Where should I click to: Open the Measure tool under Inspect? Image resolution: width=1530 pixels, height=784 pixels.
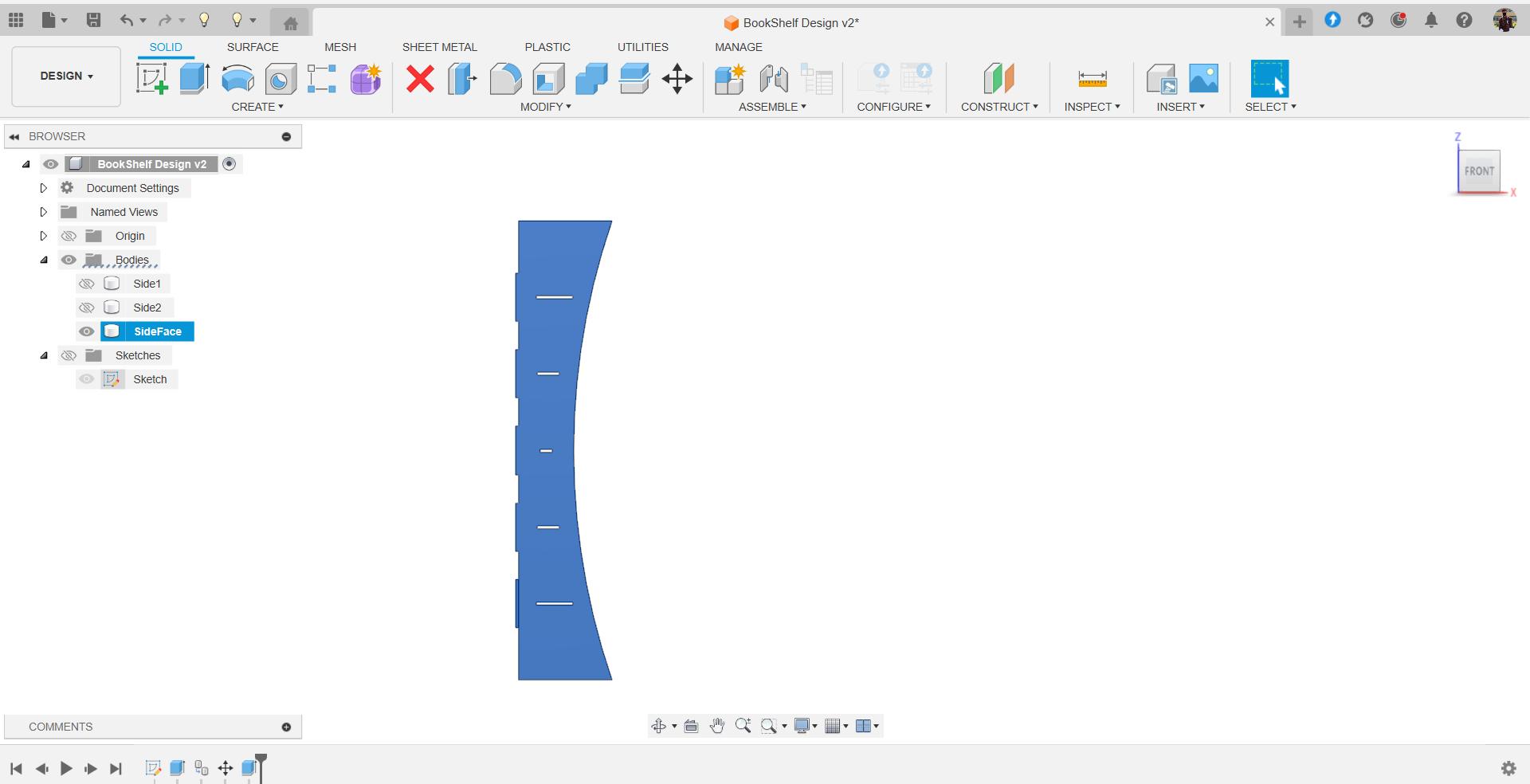pos(1092,79)
